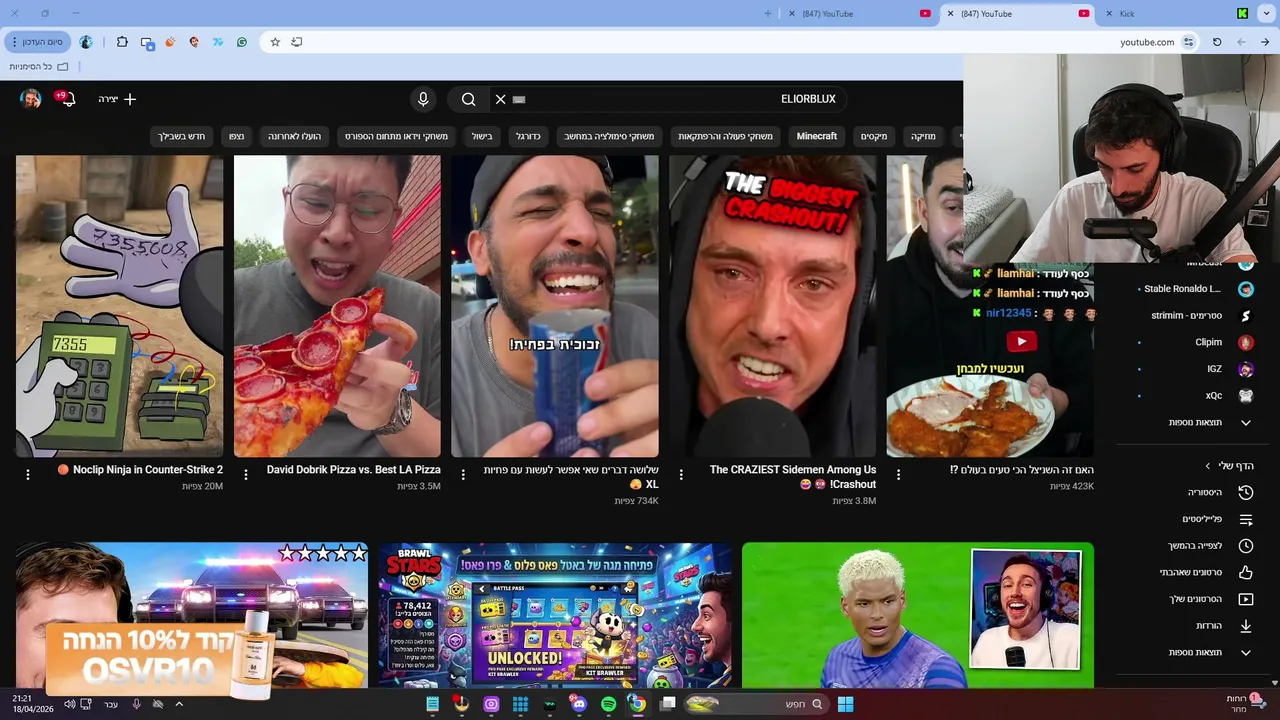
Task: Select the 'משחקי סימולציה במחשב' filter chip
Action: pos(609,136)
